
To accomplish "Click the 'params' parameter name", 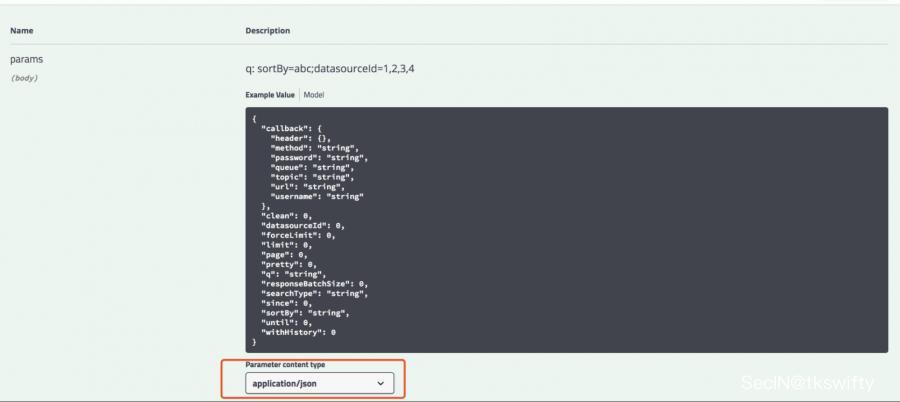I will click(x=26, y=59).
